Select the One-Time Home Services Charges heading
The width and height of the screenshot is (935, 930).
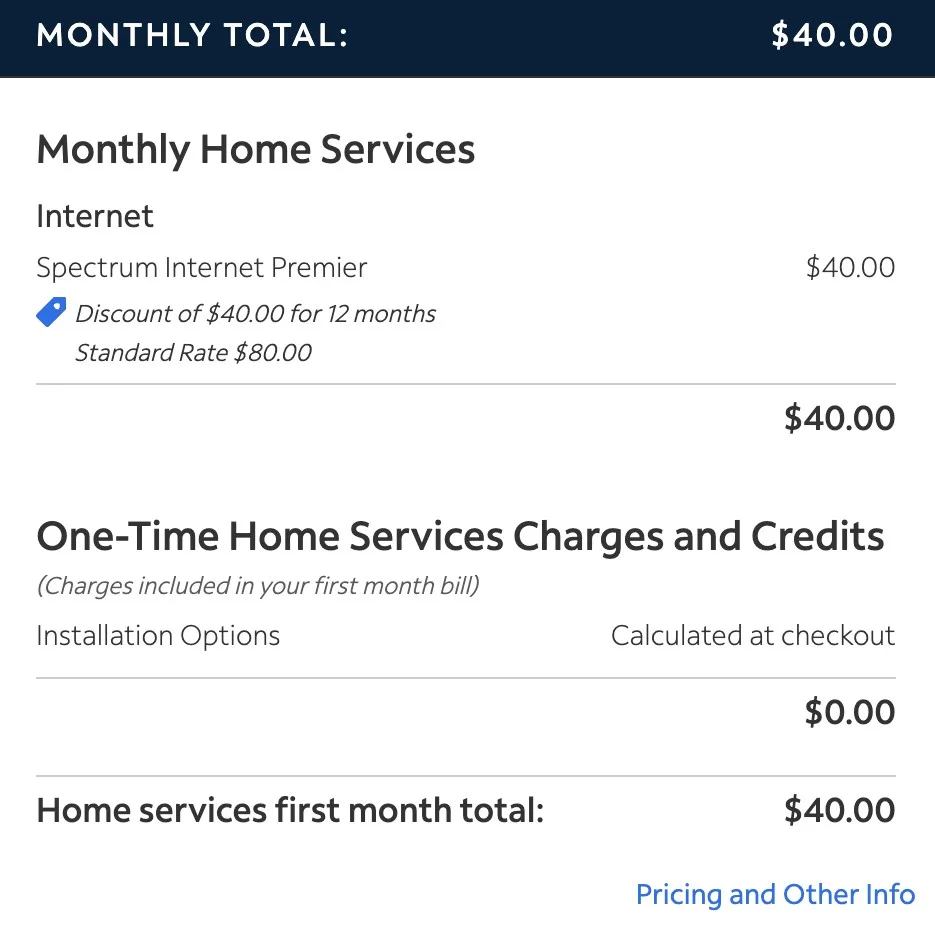[460, 536]
